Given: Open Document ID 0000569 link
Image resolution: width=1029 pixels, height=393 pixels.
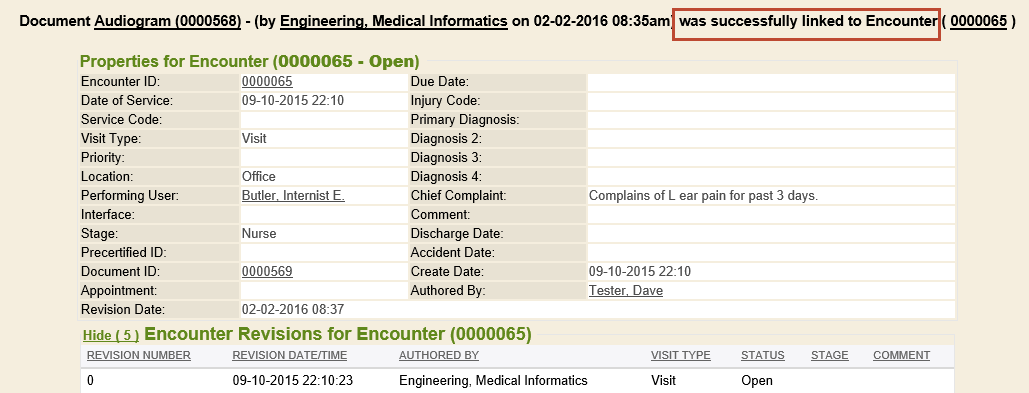Looking at the screenshot, I should coord(267,272).
